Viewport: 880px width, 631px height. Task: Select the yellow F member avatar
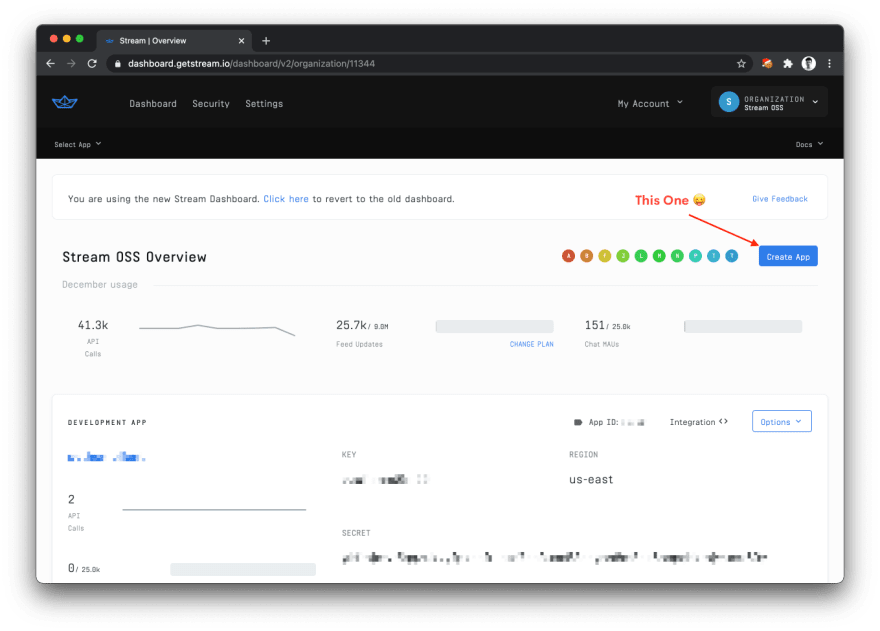(x=604, y=256)
